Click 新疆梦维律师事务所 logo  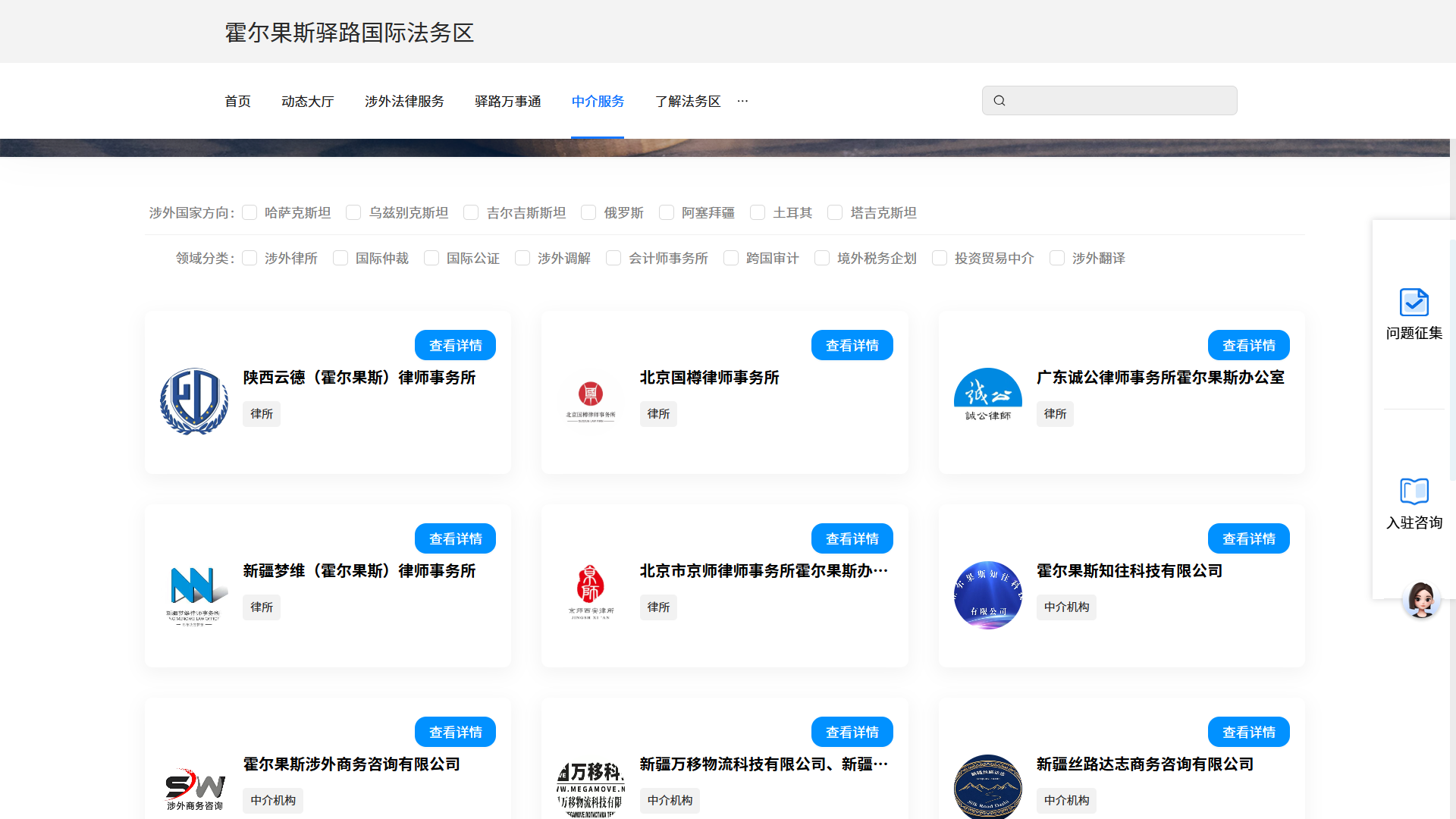click(x=194, y=594)
